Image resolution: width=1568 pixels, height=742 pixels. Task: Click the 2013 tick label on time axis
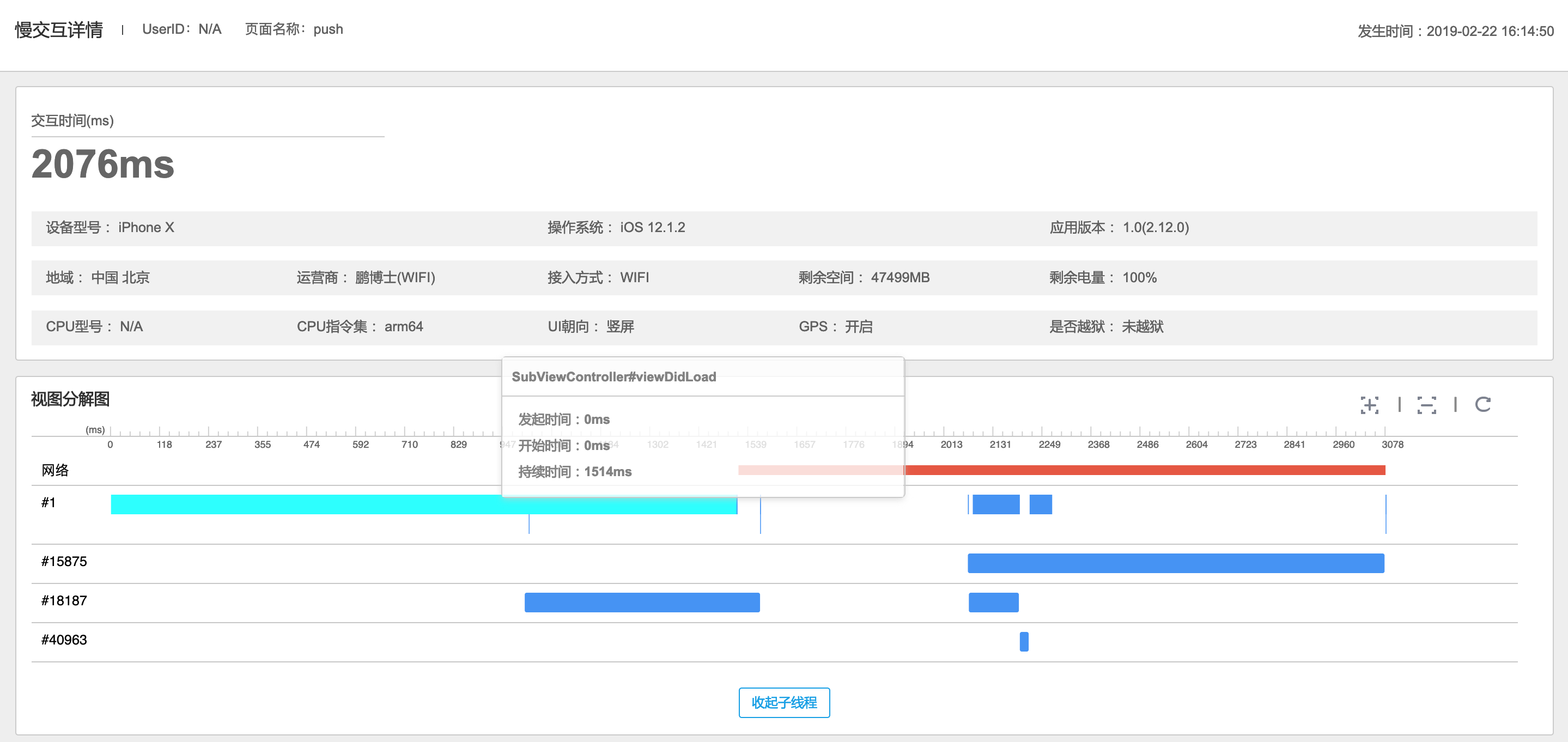tap(951, 445)
